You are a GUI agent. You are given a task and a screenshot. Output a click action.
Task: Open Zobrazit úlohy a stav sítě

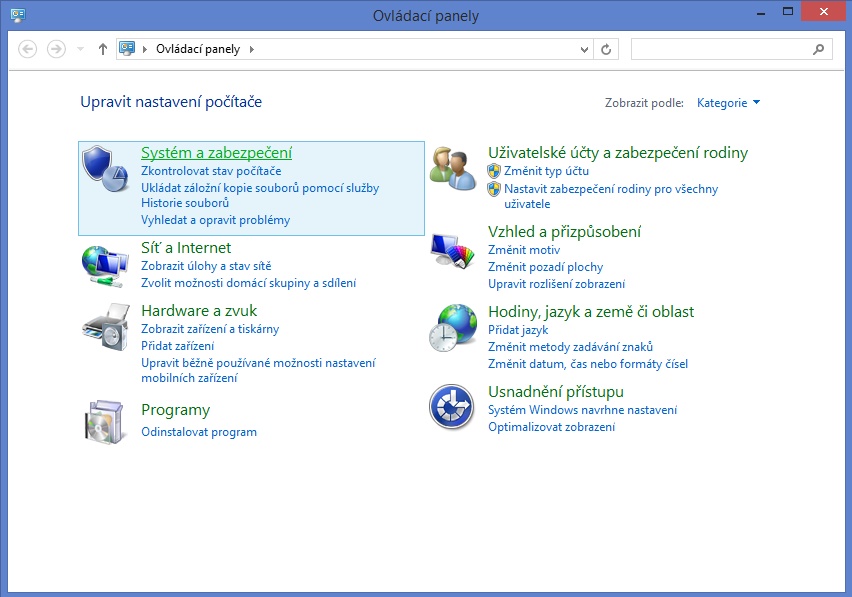click(x=206, y=266)
